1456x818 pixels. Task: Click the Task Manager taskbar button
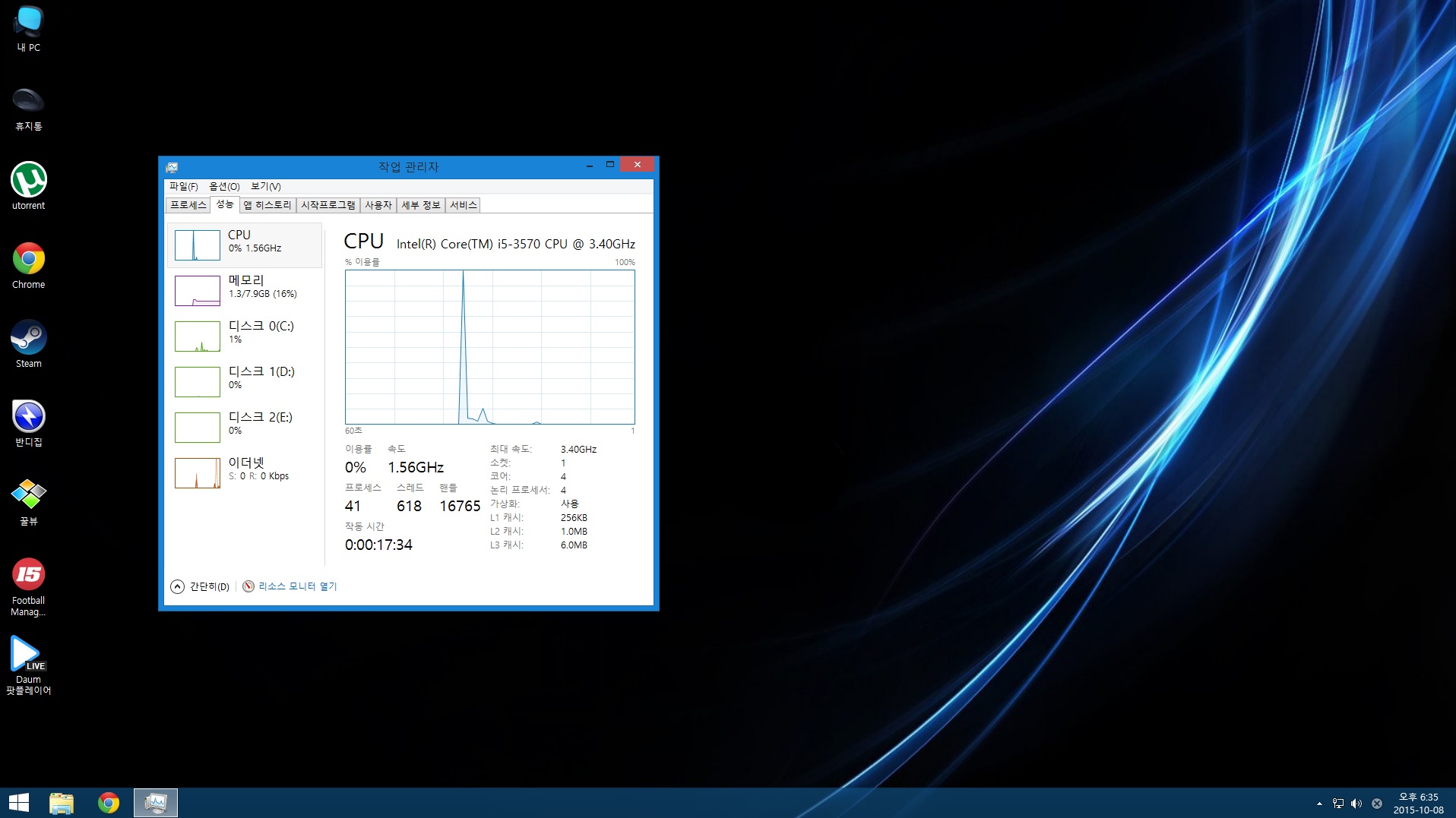coord(156,803)
